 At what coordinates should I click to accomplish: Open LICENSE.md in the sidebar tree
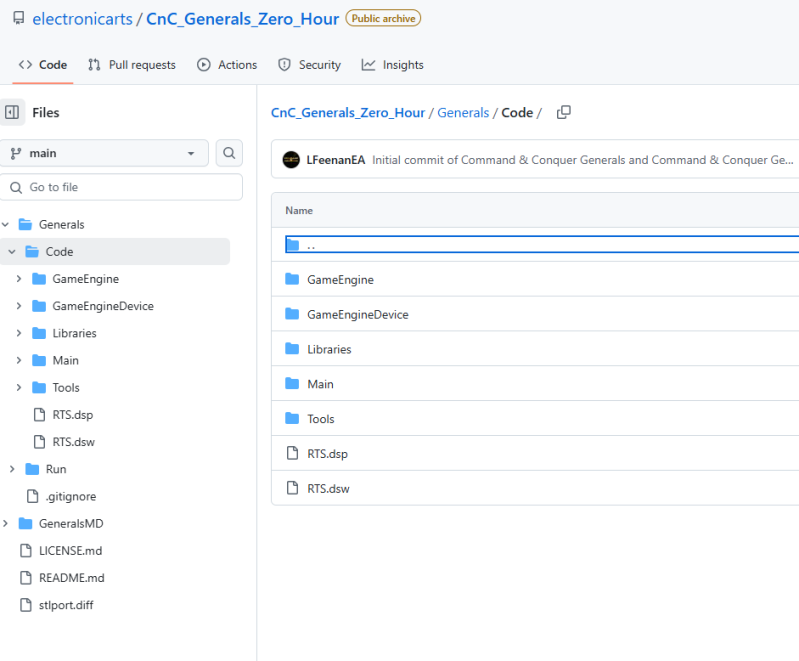pyautogui.click(x=71, y=550)
